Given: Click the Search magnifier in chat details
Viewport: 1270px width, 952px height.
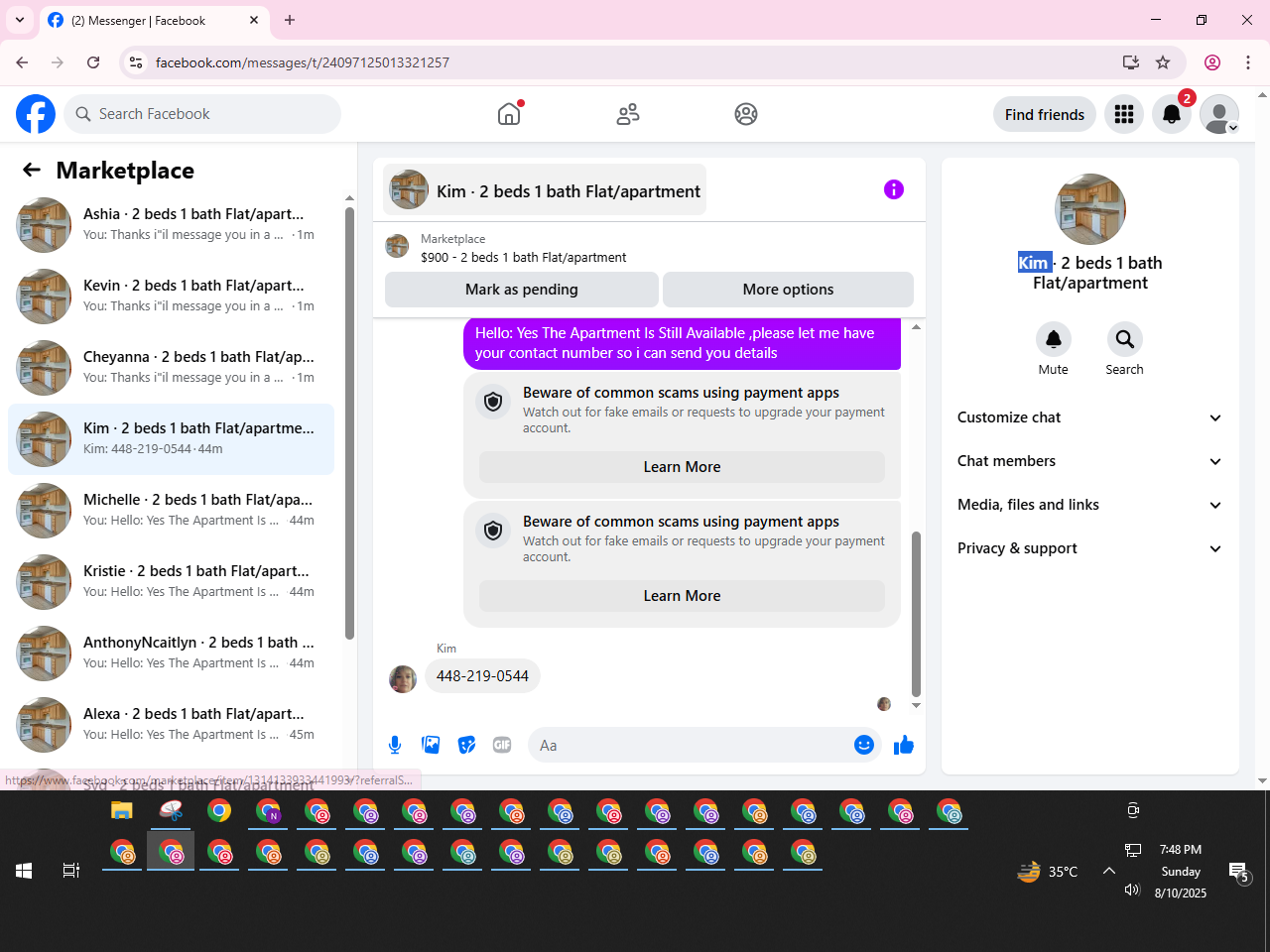Looking at the screenshot, I should 1125,339.
